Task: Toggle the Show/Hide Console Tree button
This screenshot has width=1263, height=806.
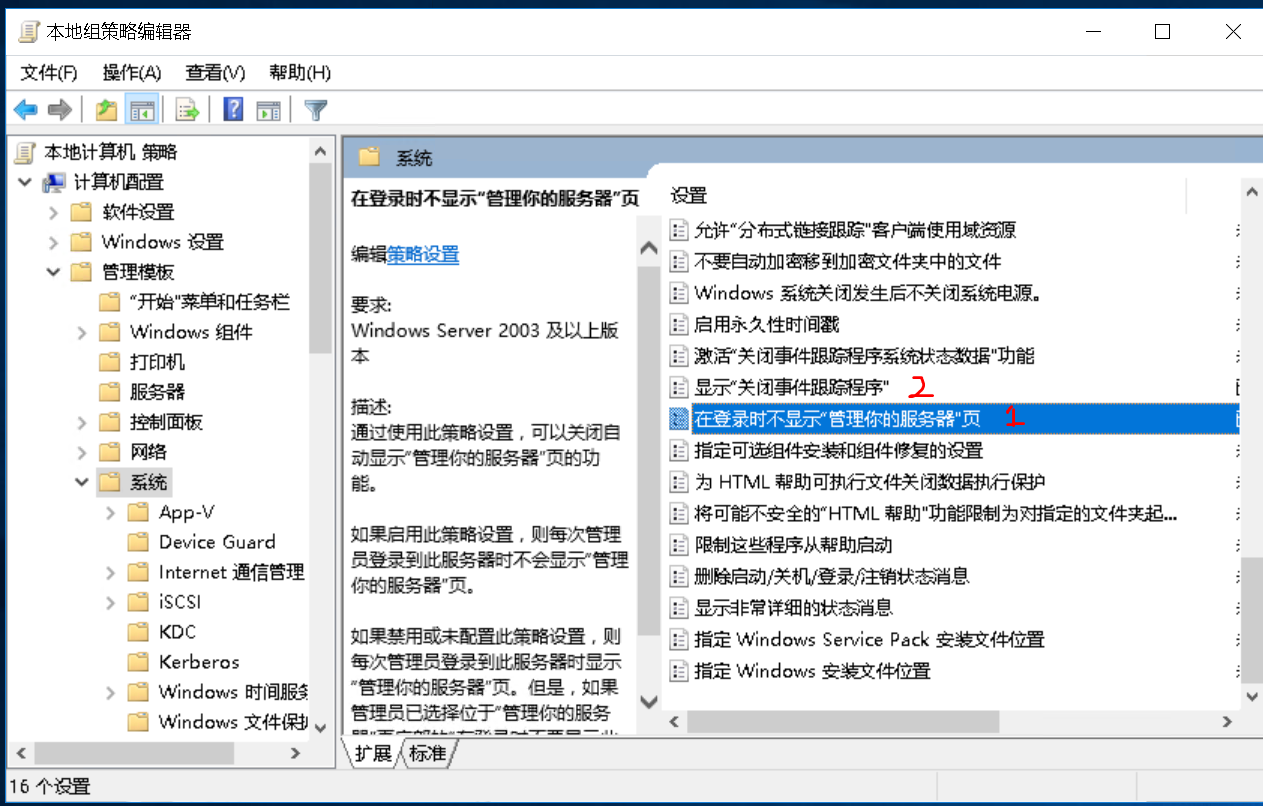Action: pos(143,110)
